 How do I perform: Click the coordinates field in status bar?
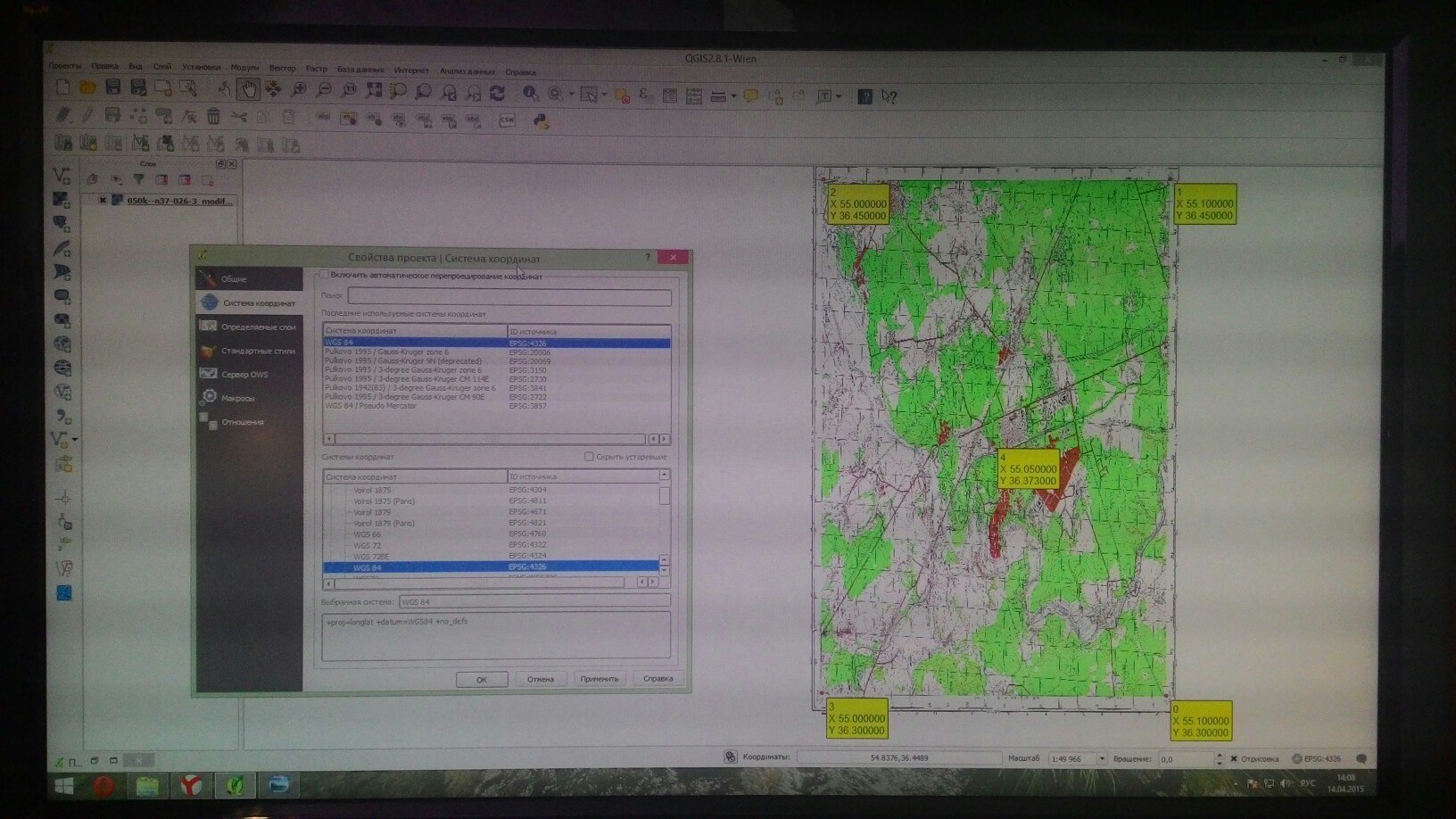coord(898,757)
